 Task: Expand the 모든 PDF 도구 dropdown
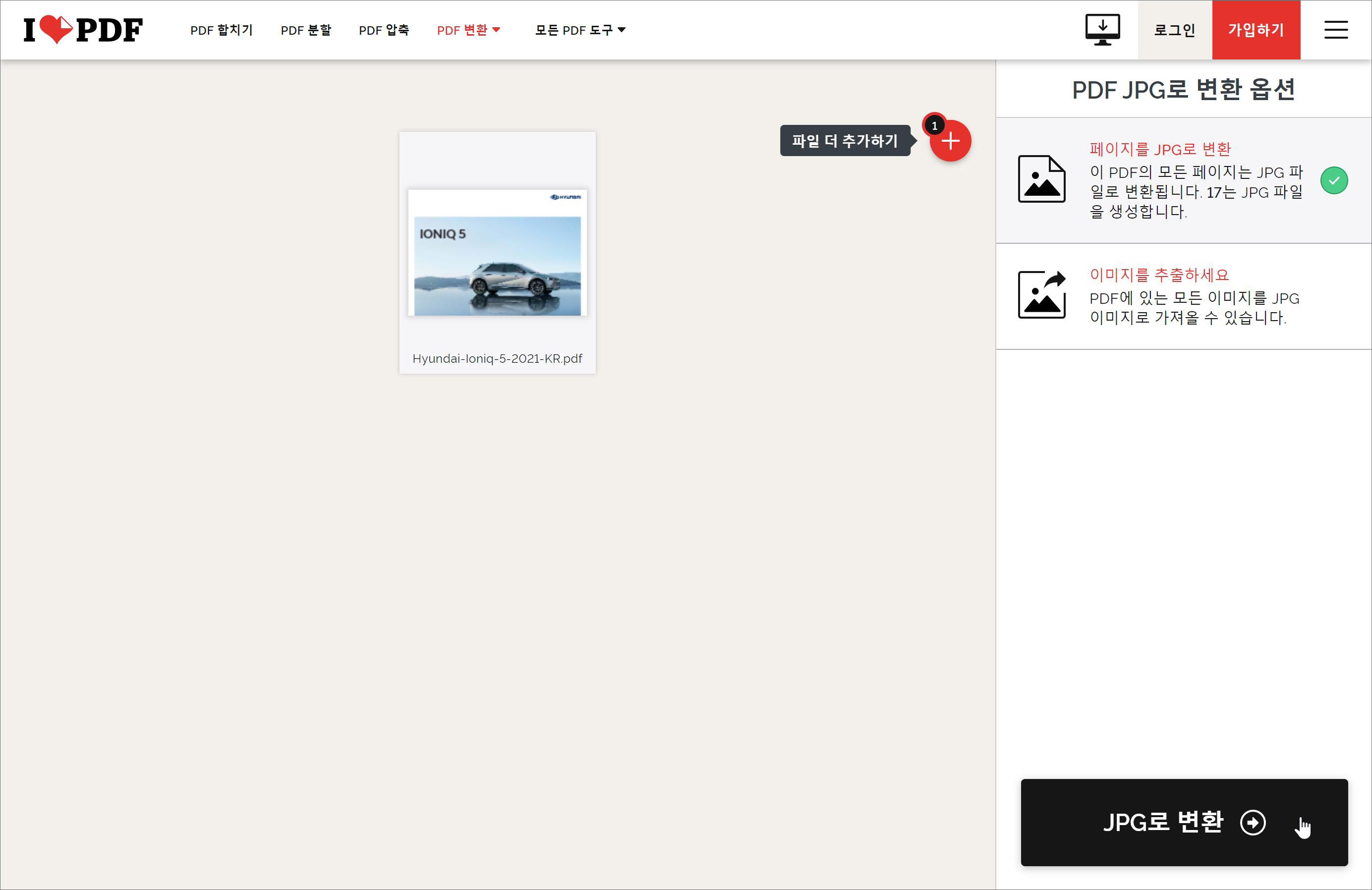pyautogui.click(x=579, y=30)
